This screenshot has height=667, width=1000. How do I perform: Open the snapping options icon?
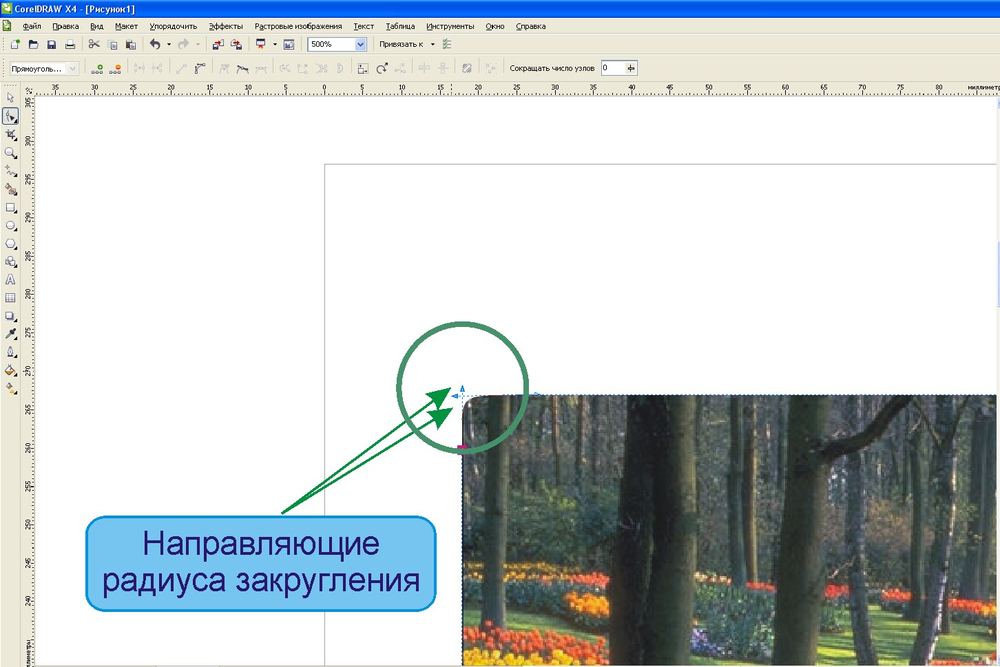coord(446,44)
